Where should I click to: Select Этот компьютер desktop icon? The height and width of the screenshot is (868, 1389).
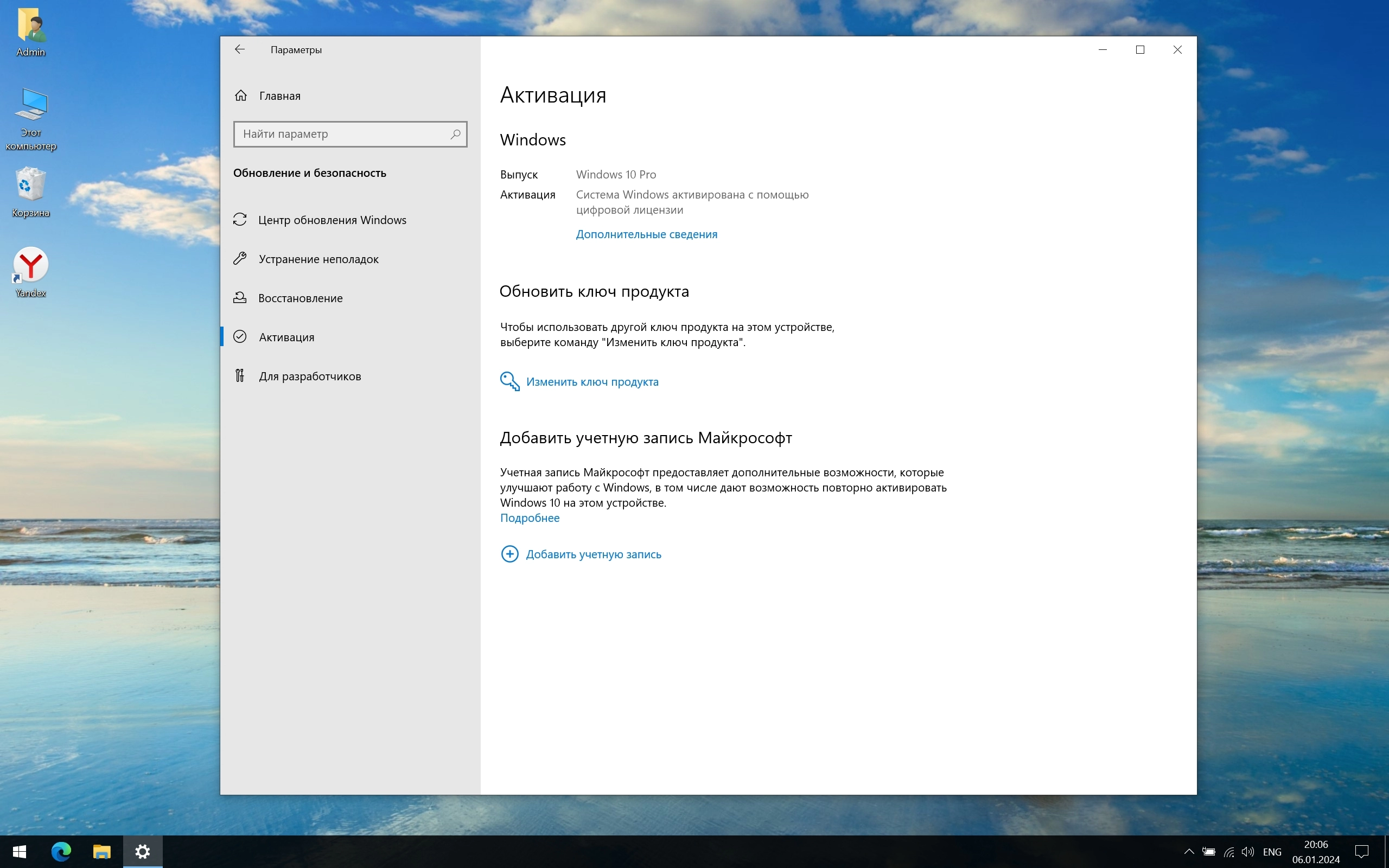click(x=31, y=105)
